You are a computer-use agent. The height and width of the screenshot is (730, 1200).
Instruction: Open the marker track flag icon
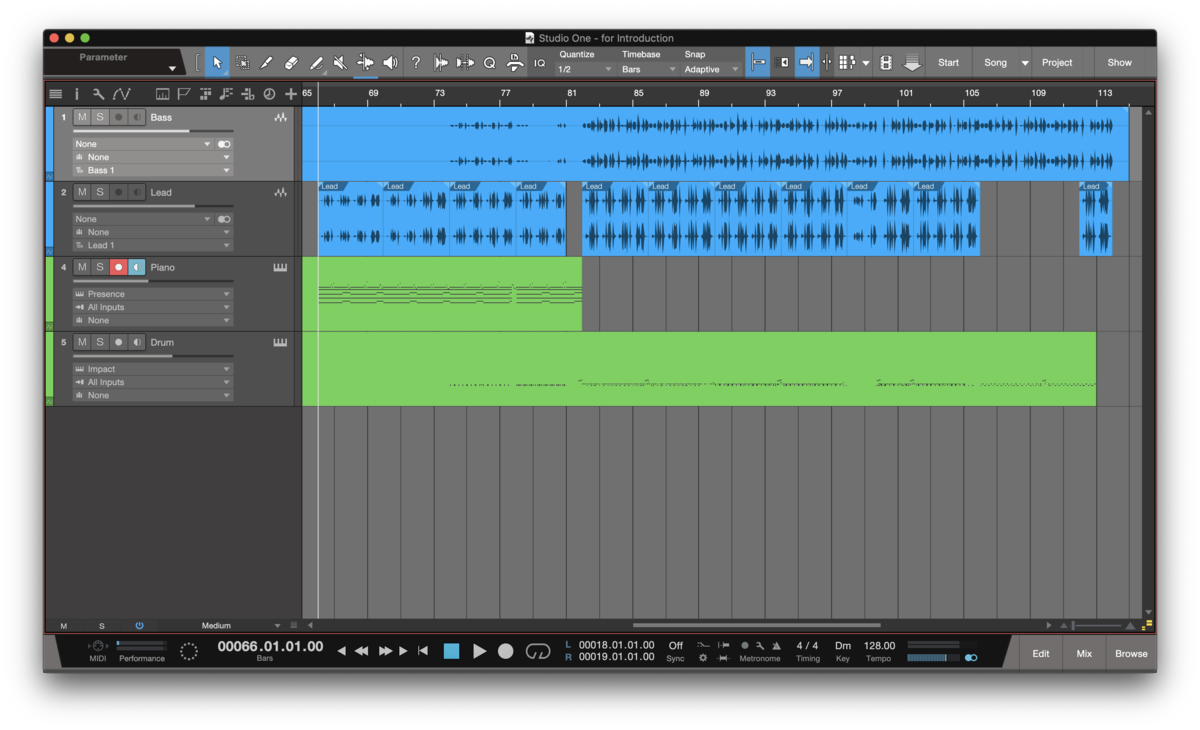(x=184, y=94)
